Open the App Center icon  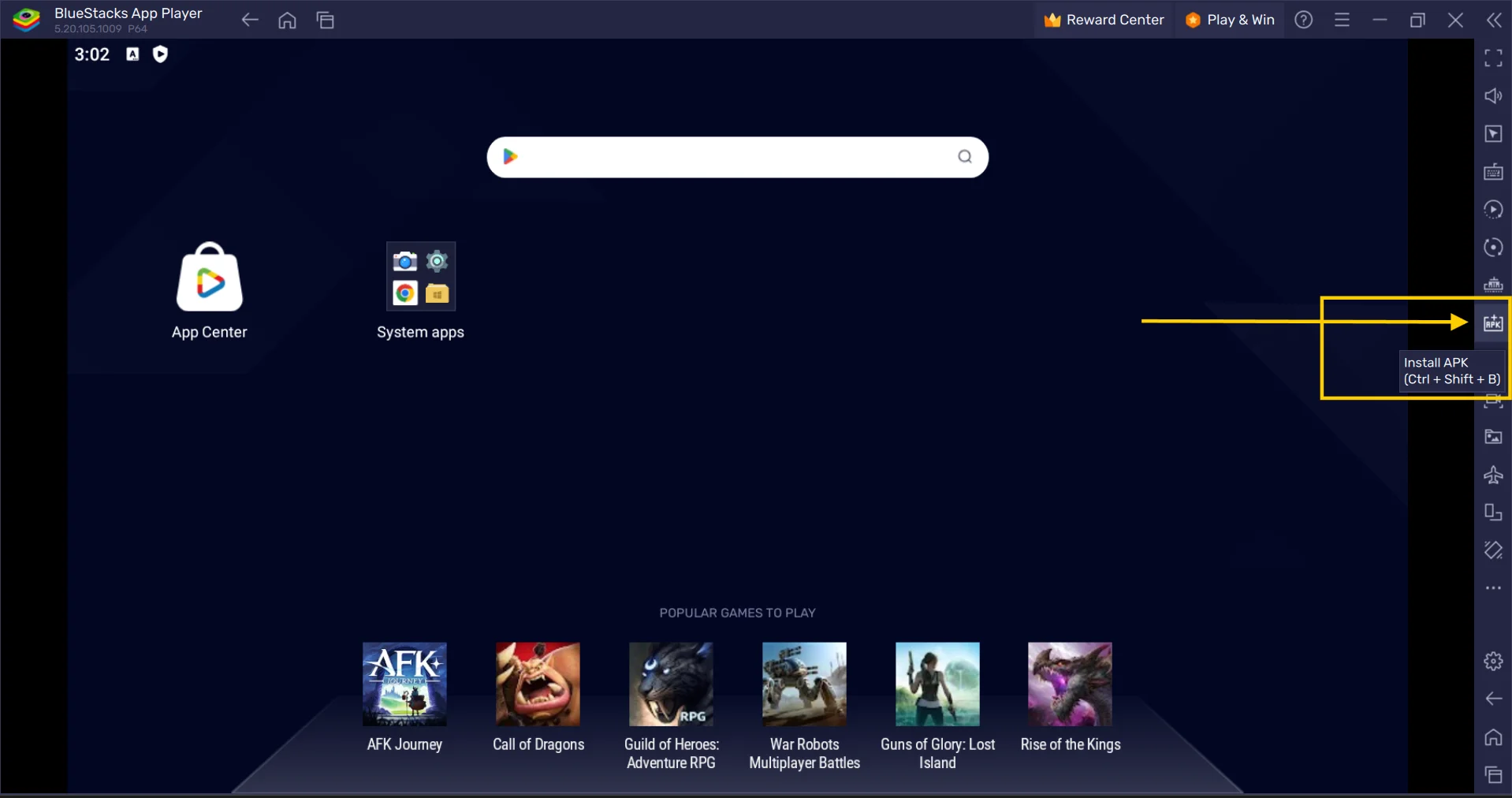[x=209, y=277]
